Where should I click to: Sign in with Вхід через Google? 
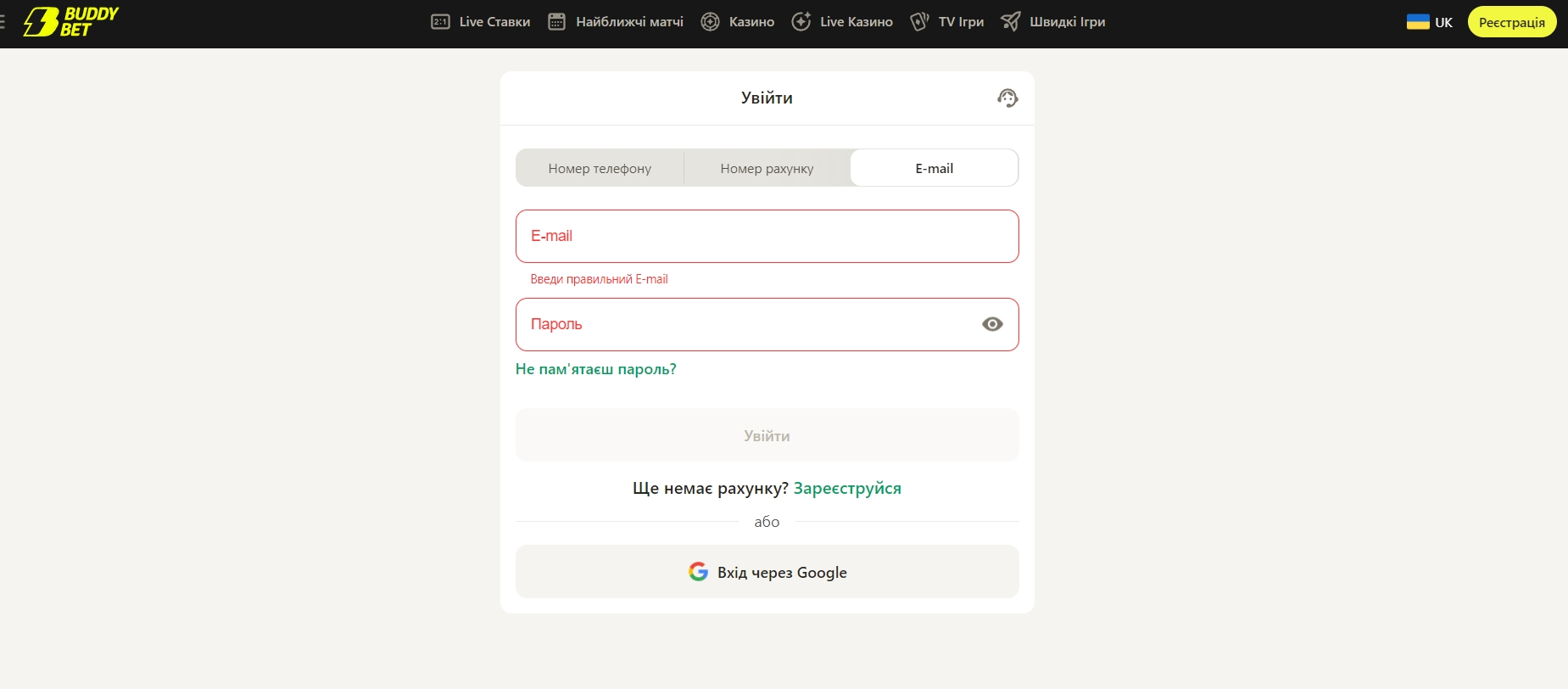767,572
